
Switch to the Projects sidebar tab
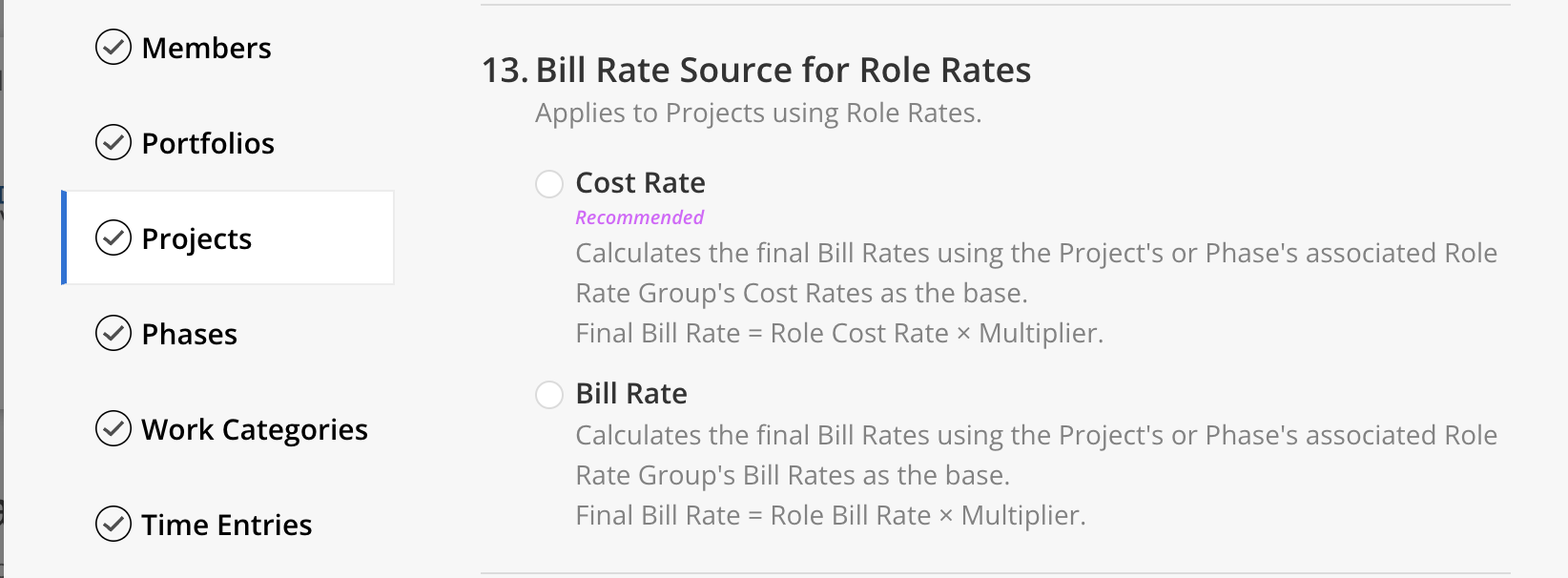(229, 237)
